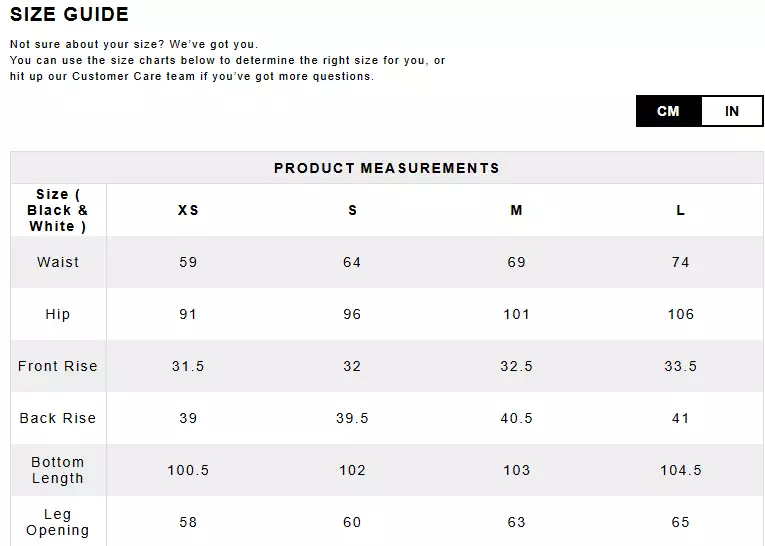This screenshot has width=765, height=546.
Task: Select the L bottom length value 104.5
Action: tap(680, 470)
